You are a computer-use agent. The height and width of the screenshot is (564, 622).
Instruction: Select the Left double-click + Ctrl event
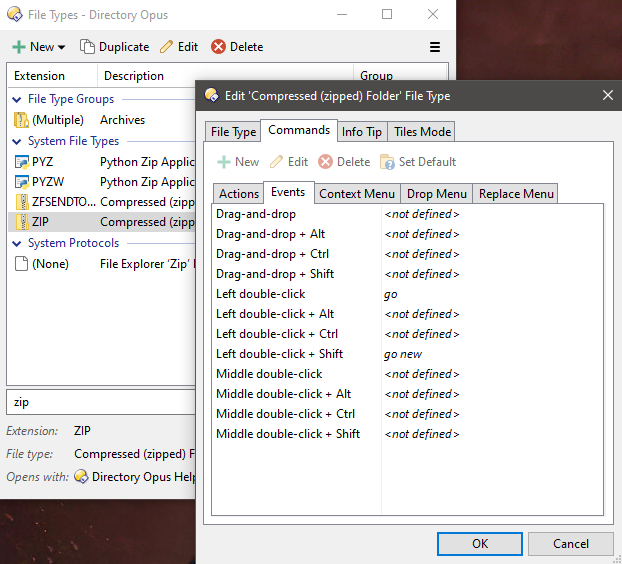[x=407, y=334]
